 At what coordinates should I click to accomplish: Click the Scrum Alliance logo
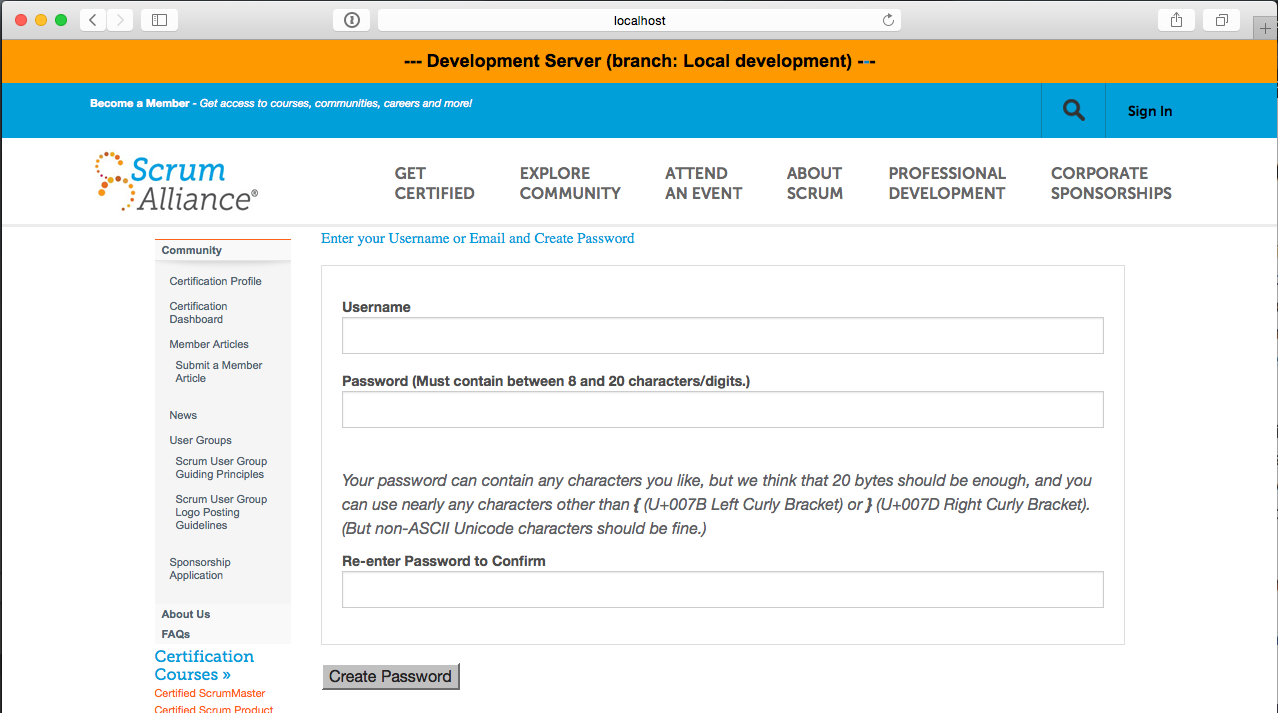point(177,182)
